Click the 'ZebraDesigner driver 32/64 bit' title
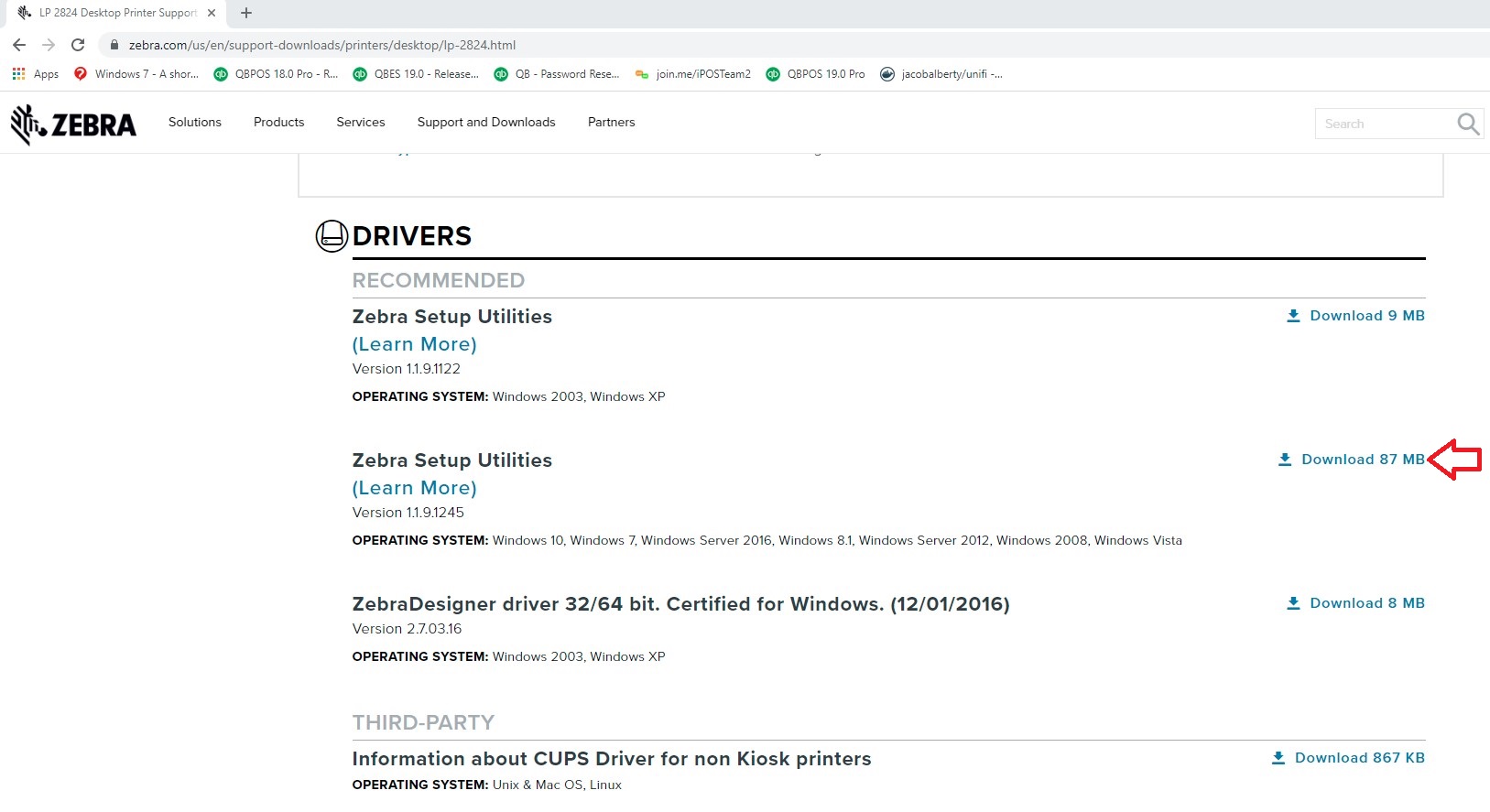1490x812 pixels. [x=681, y=604]
